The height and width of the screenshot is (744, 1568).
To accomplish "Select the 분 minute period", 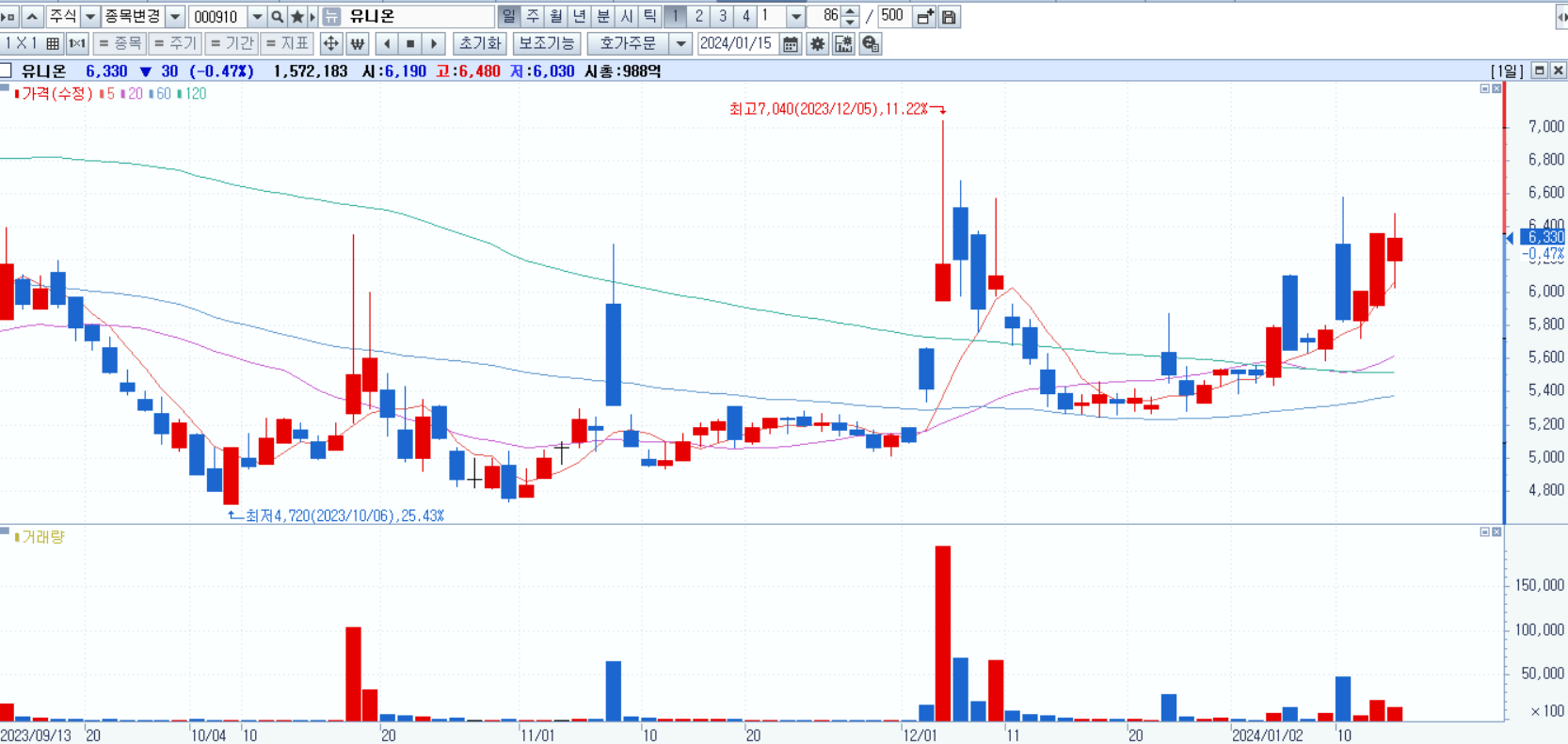I will (603, 17).
